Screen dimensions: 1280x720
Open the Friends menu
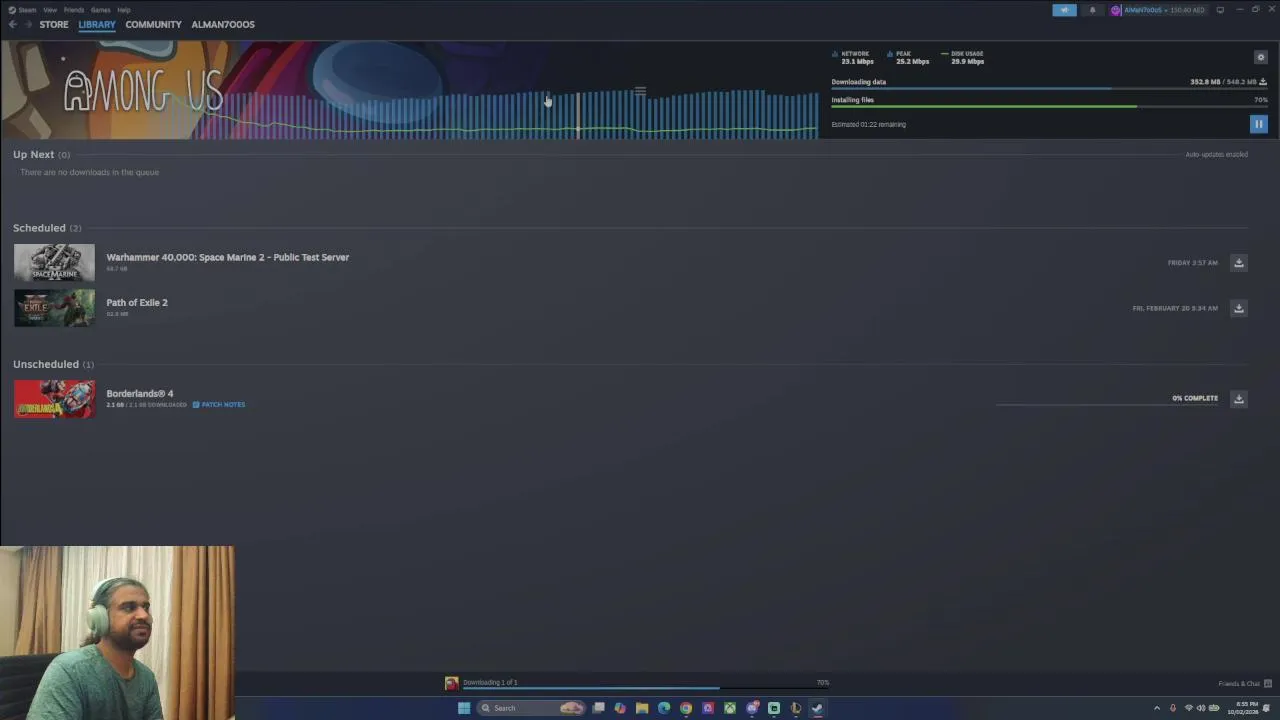point(74,10)
